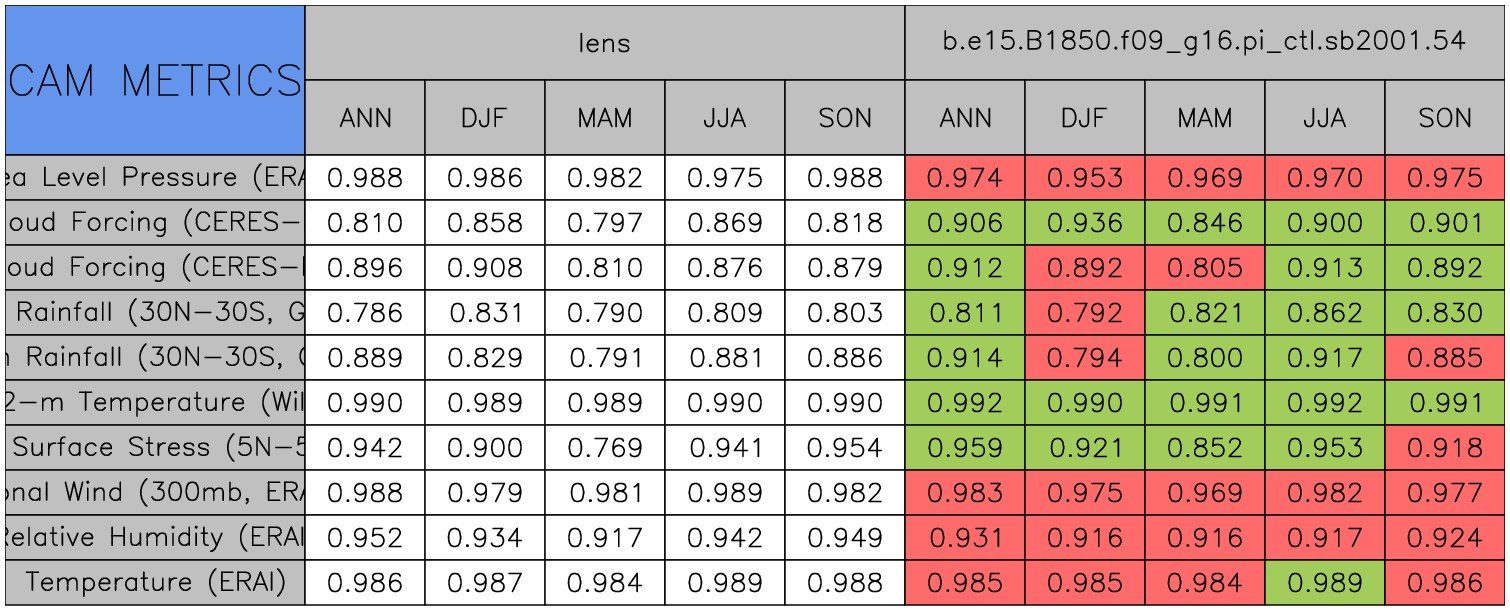Click the 2-m Temperature row label
This screenshot has height=611, width=1510.
[x=155, y=402]
